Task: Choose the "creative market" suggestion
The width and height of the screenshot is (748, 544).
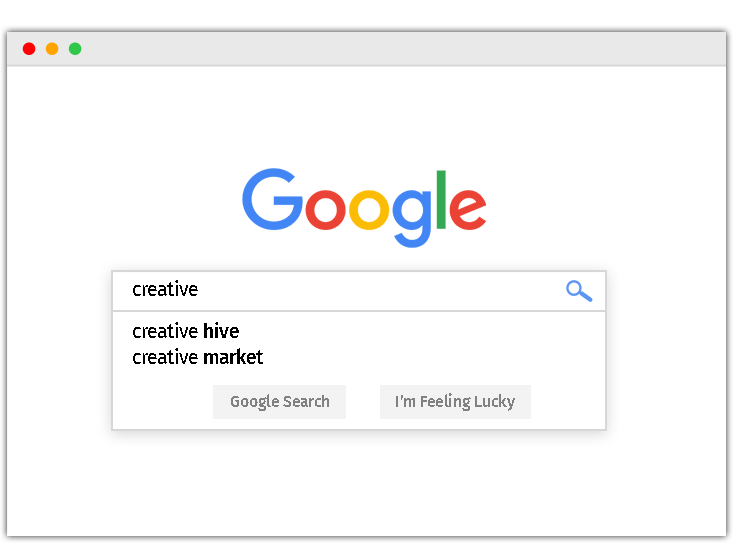Action: tap(198, 357)
